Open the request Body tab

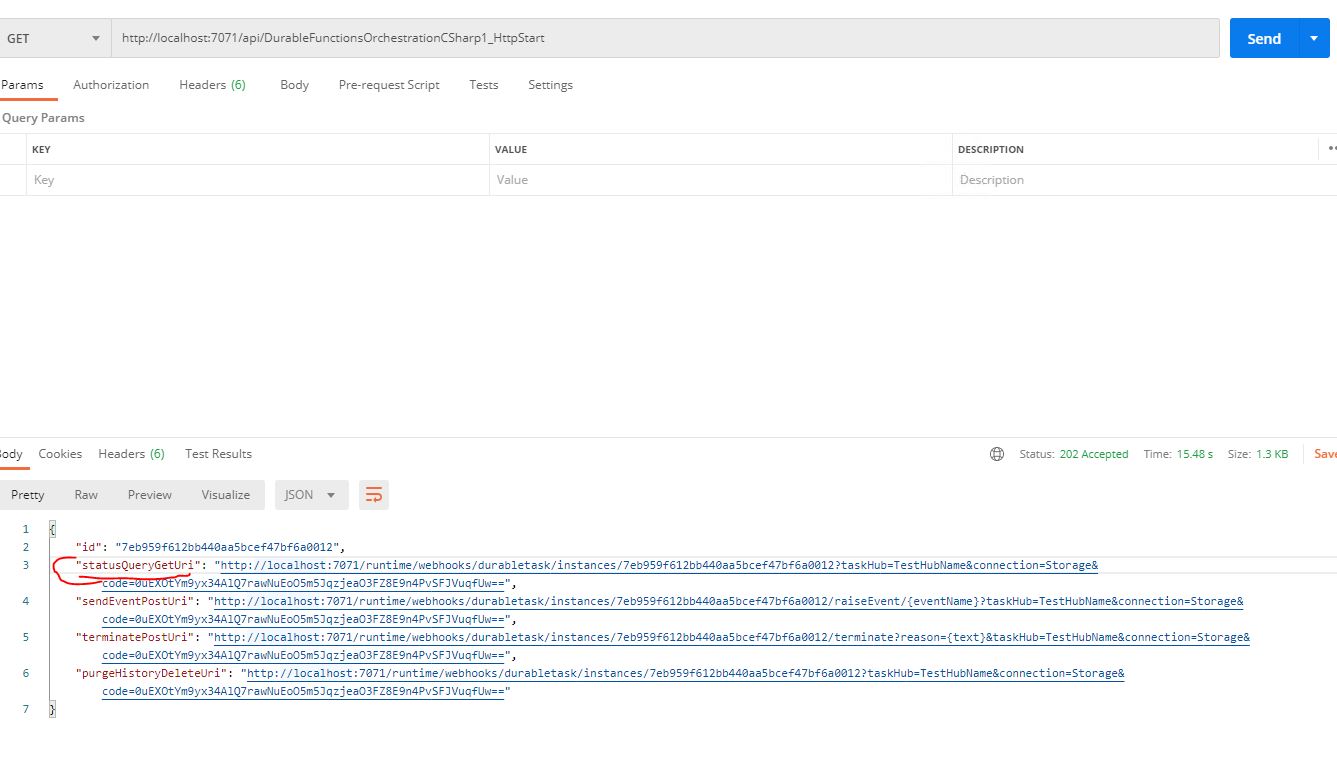coord(294,85)
